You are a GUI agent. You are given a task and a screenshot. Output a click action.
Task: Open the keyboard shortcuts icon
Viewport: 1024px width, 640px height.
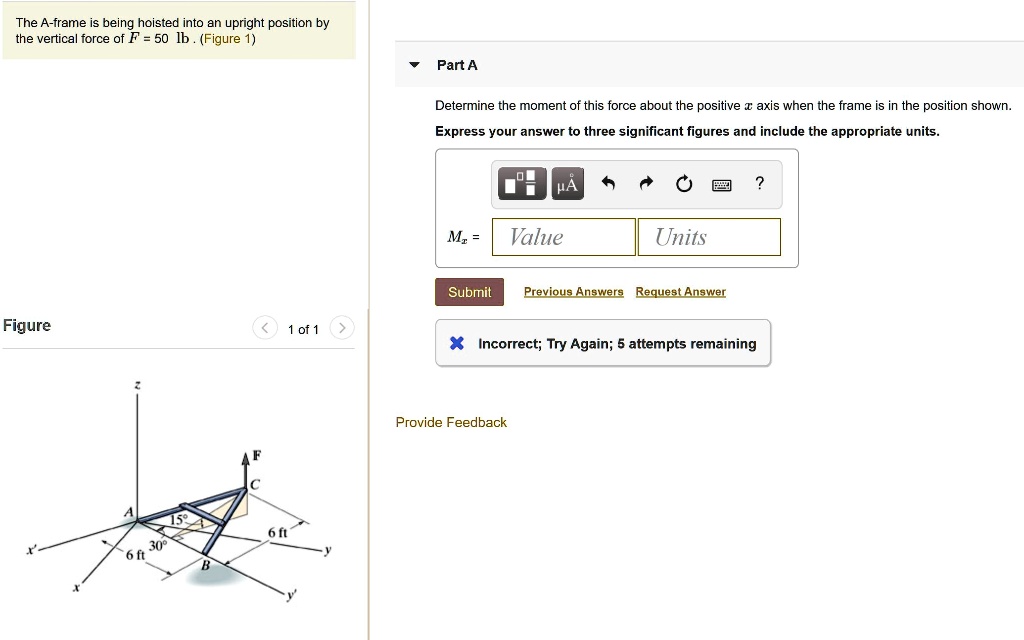tap(721, 183)
